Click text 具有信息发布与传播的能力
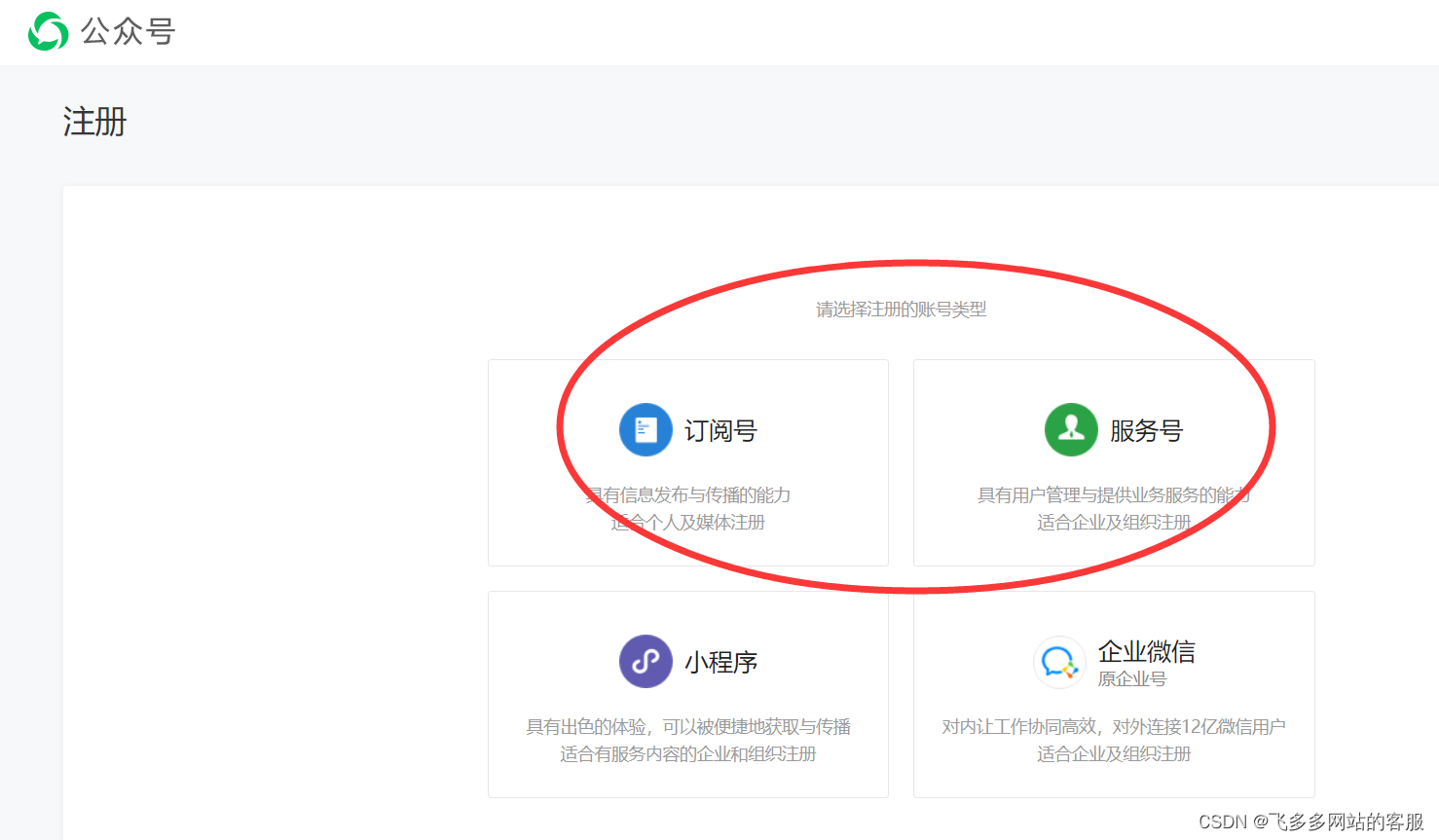 click(687, 494)
